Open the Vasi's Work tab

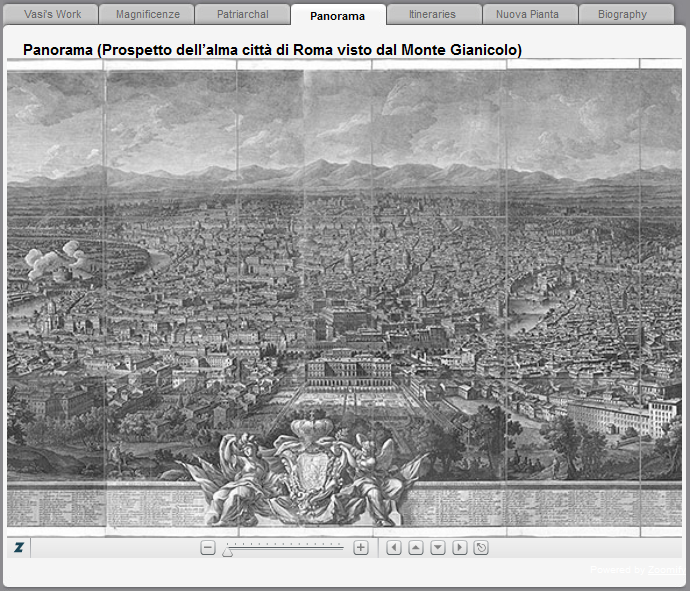point(51,14)
